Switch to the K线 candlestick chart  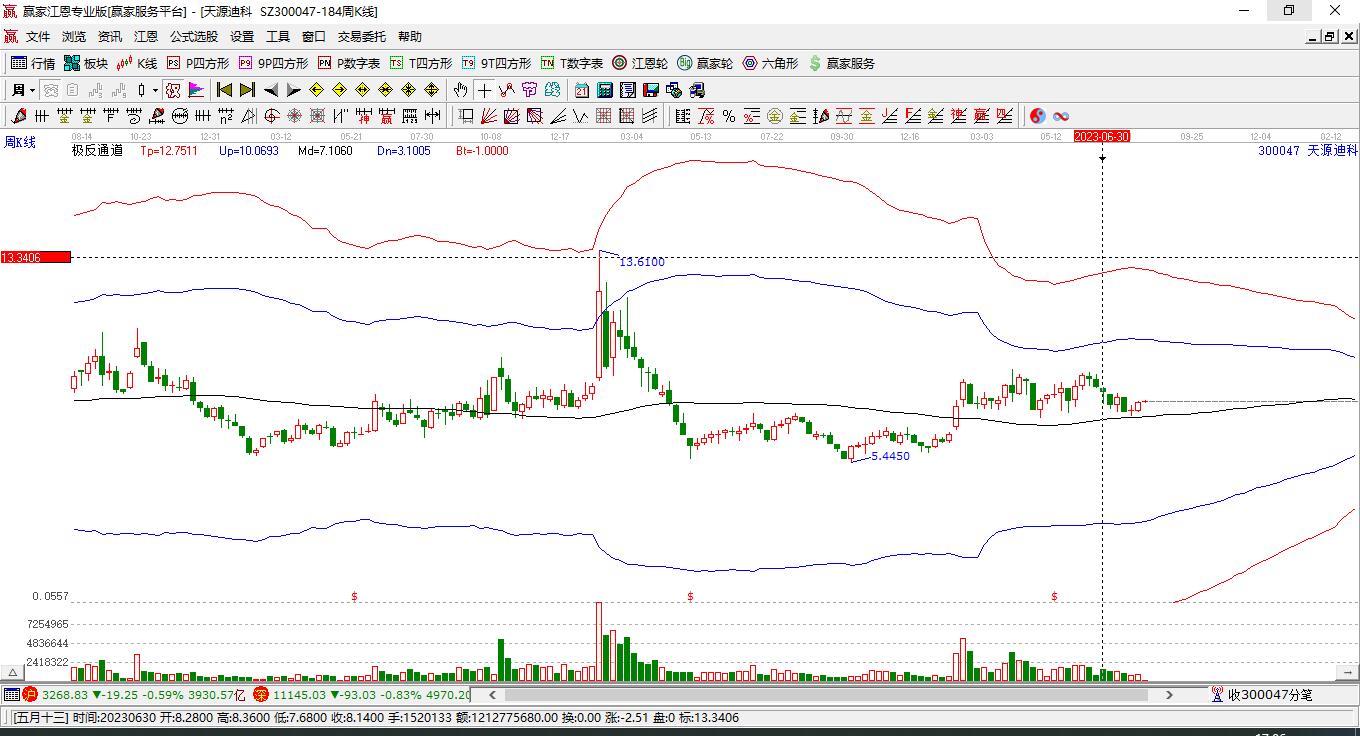[x=137, y=63]
